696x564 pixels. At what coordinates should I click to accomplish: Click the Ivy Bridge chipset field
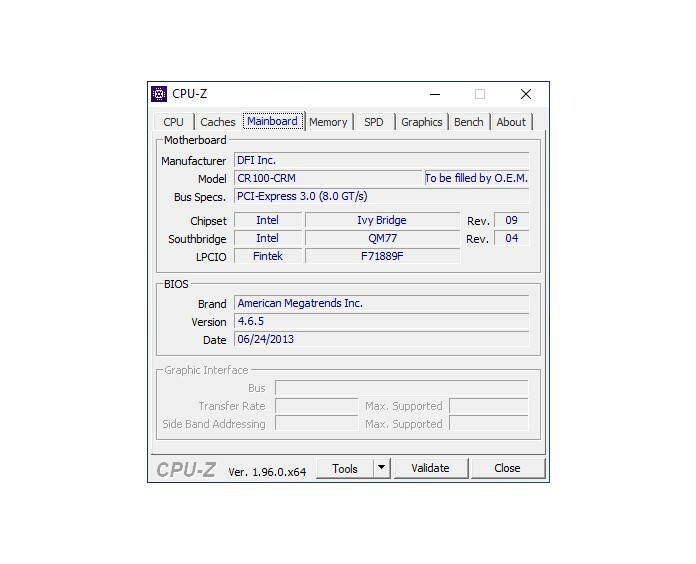click(x=382, y=220)
